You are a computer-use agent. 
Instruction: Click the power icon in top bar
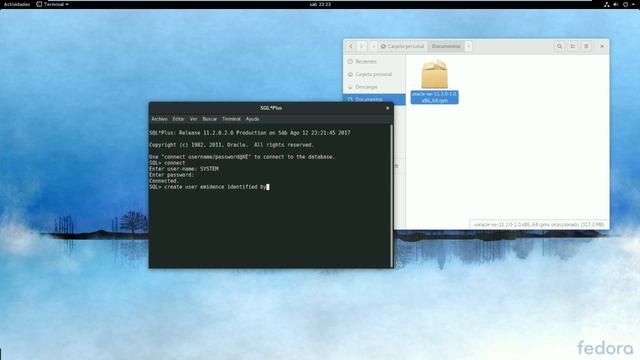pyautogui.click(x=625, y=4)
